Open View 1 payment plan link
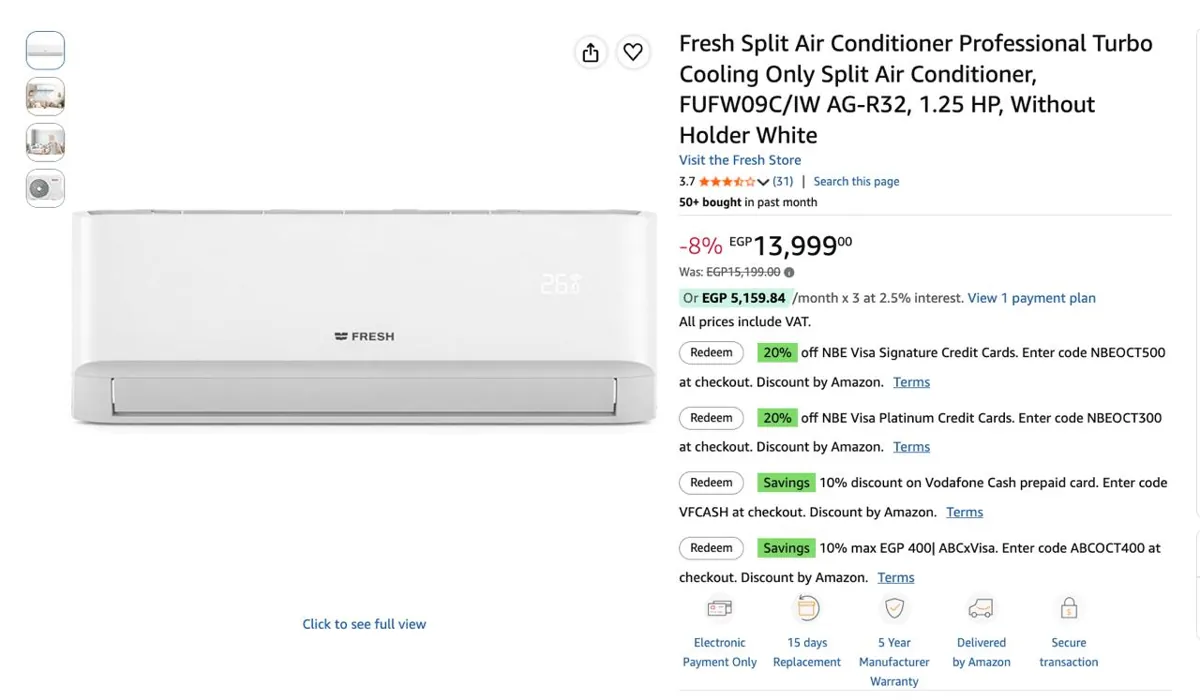This screenshot has width=1200, height=700. (1032, 298)
